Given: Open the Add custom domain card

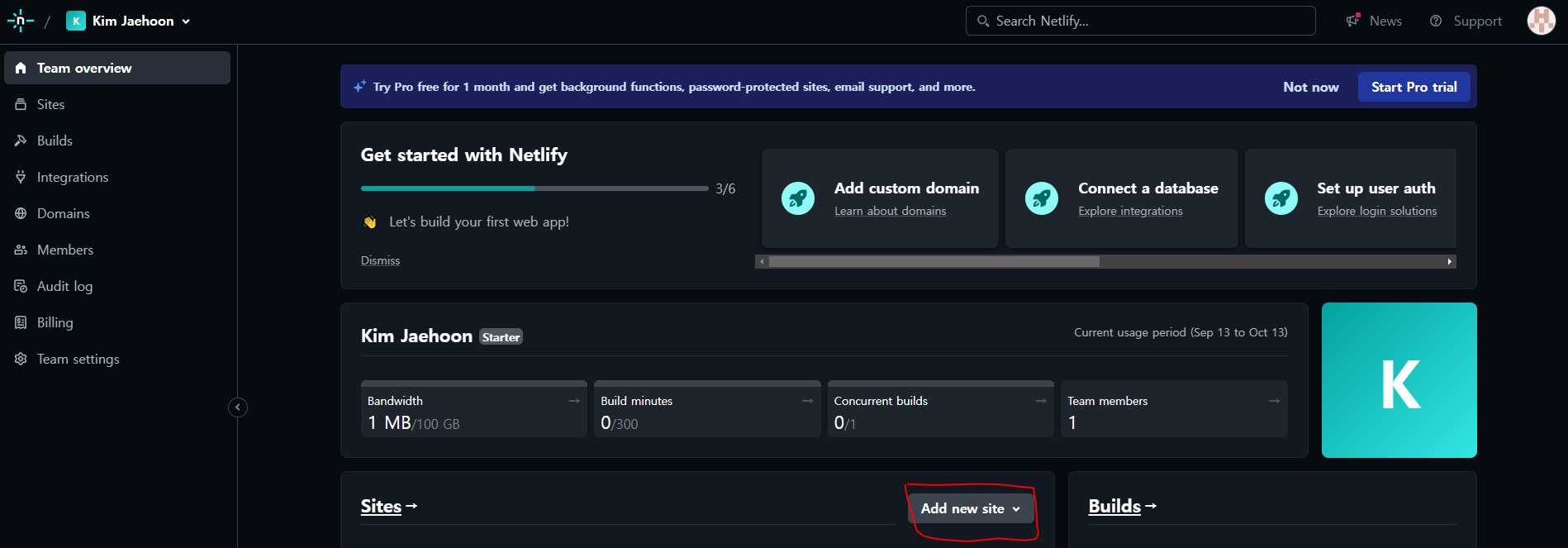Looking at the screenshot, I should click(x=880, y=198).
